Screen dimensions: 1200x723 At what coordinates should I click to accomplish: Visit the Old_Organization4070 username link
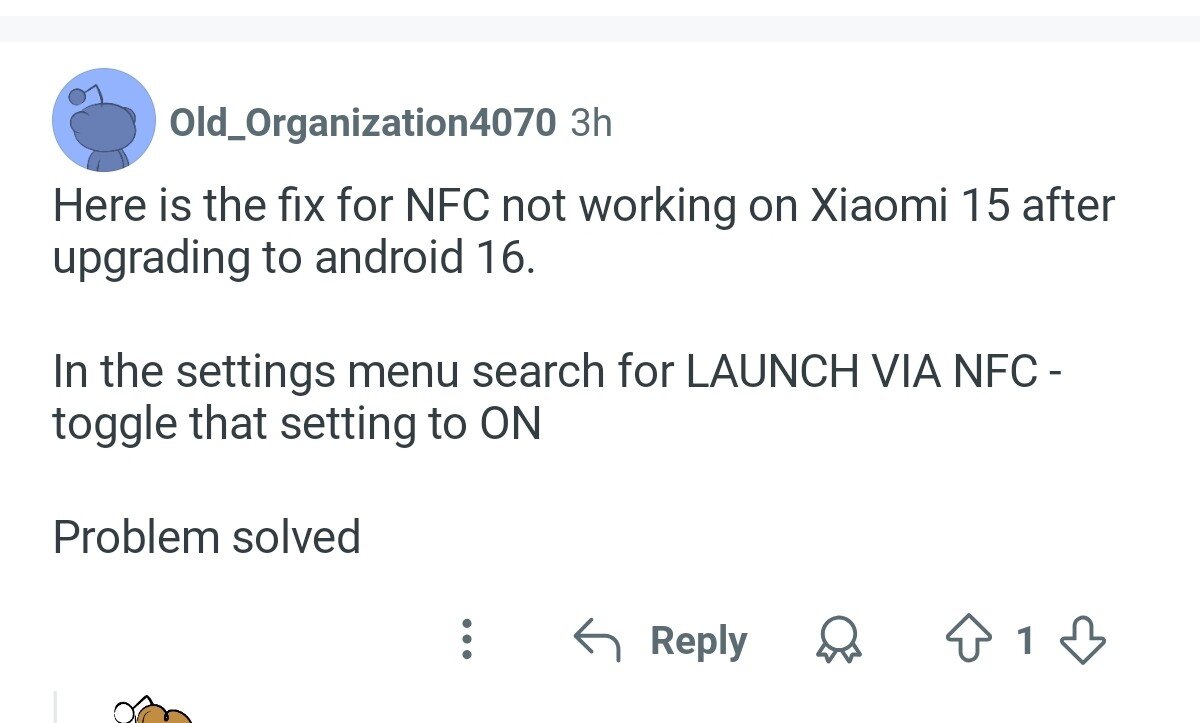[x=362, y=123]
